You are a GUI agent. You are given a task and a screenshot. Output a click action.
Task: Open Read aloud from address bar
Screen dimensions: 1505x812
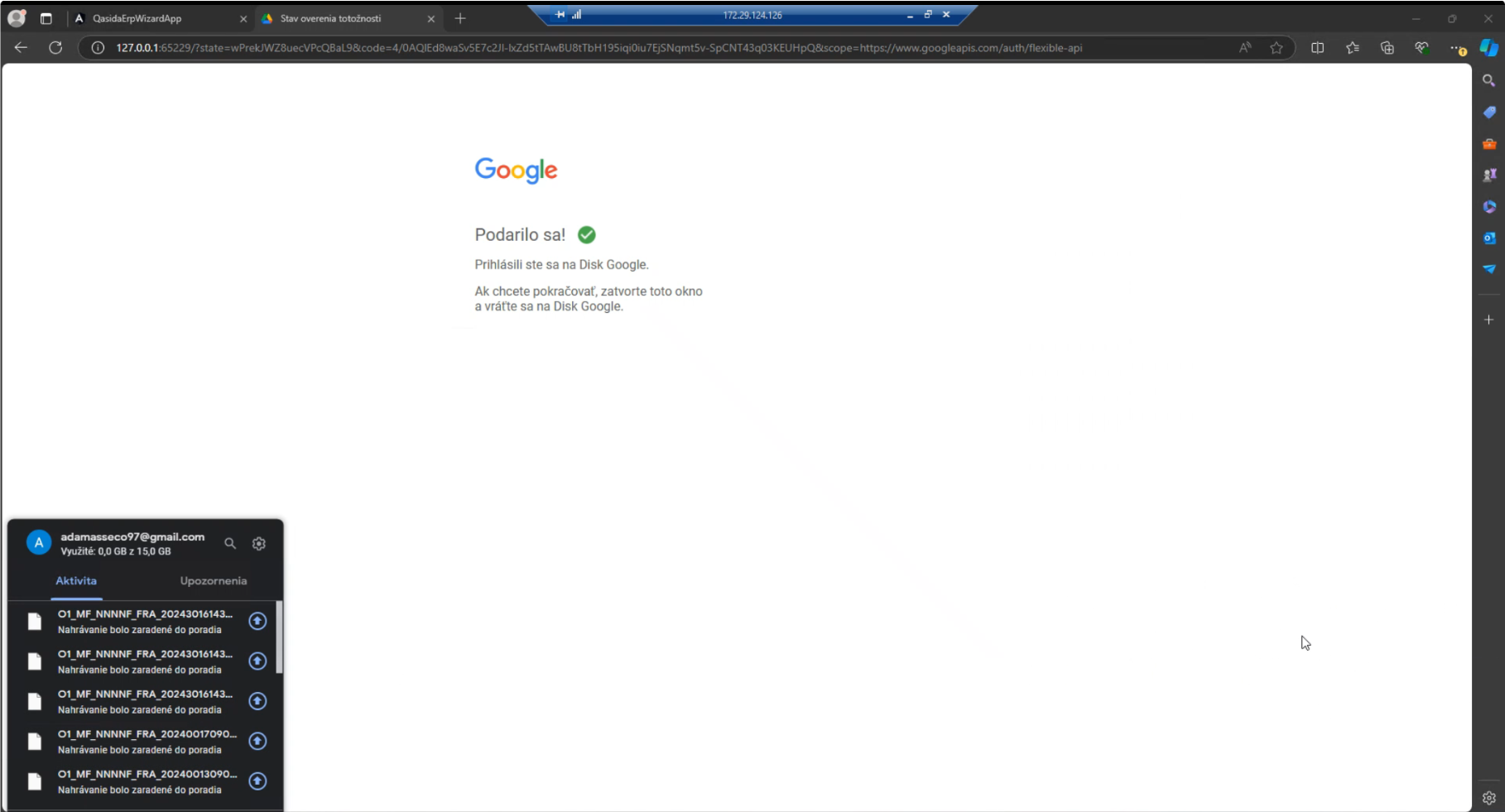(x=1245, y=48)
